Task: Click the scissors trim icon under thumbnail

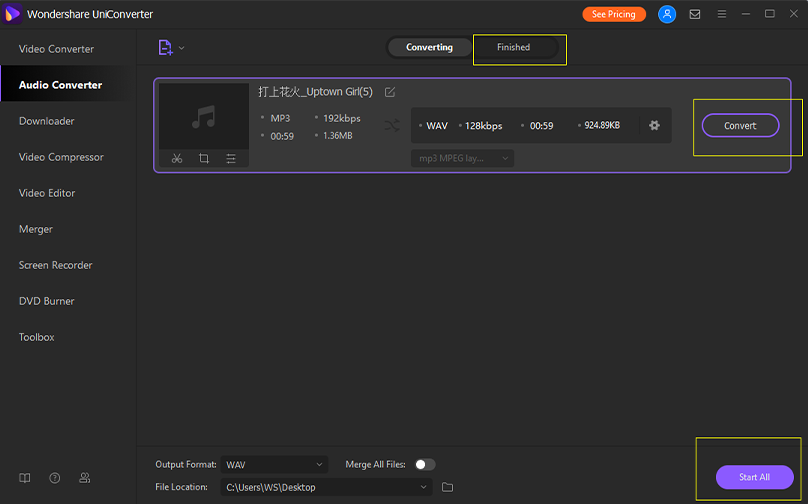Action: pos(176,158)
